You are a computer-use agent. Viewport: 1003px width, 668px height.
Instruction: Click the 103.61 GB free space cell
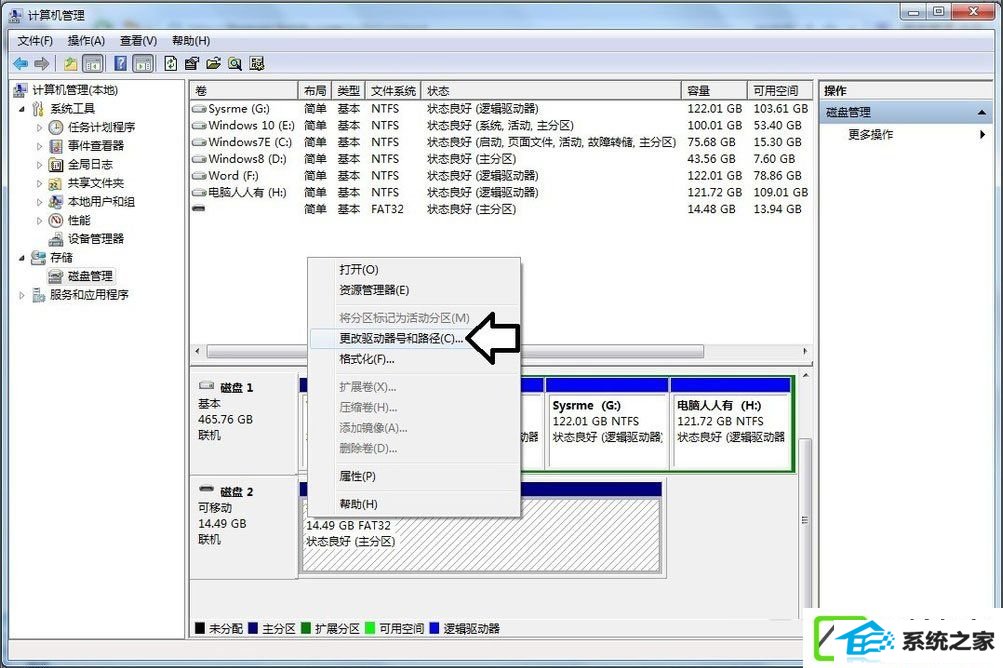coord(780,109)
